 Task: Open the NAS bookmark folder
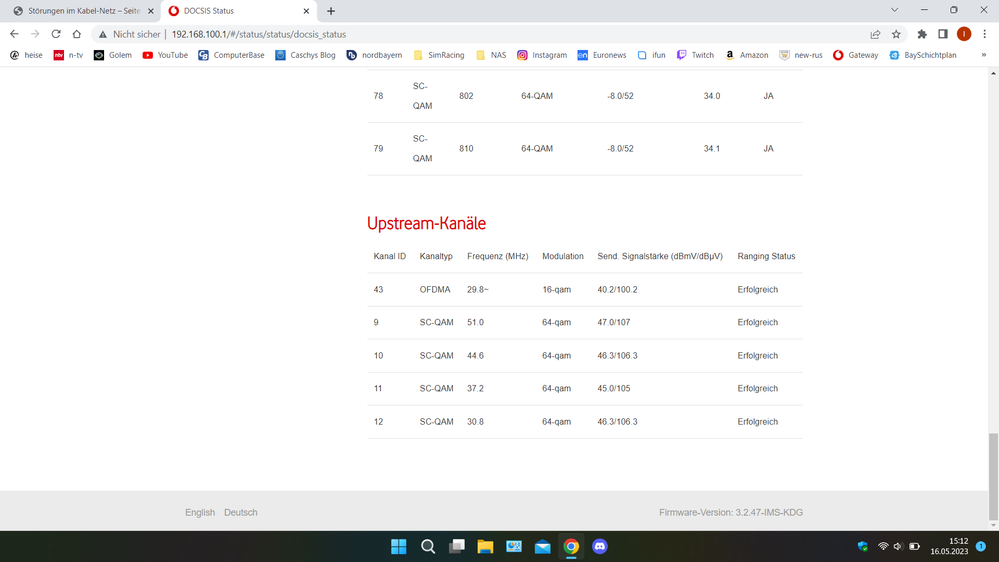click(491, 55)
